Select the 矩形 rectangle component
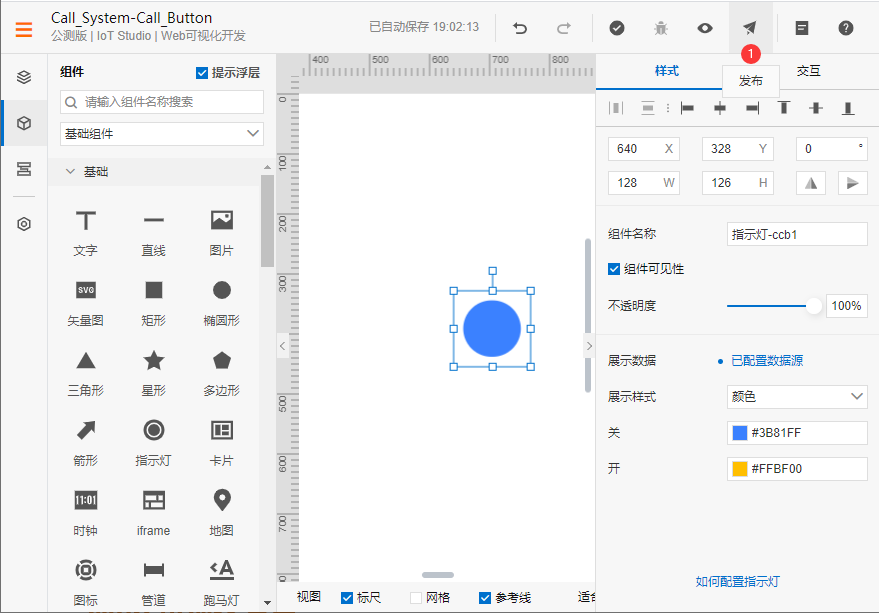879x613 pixels. coord(154,303)
